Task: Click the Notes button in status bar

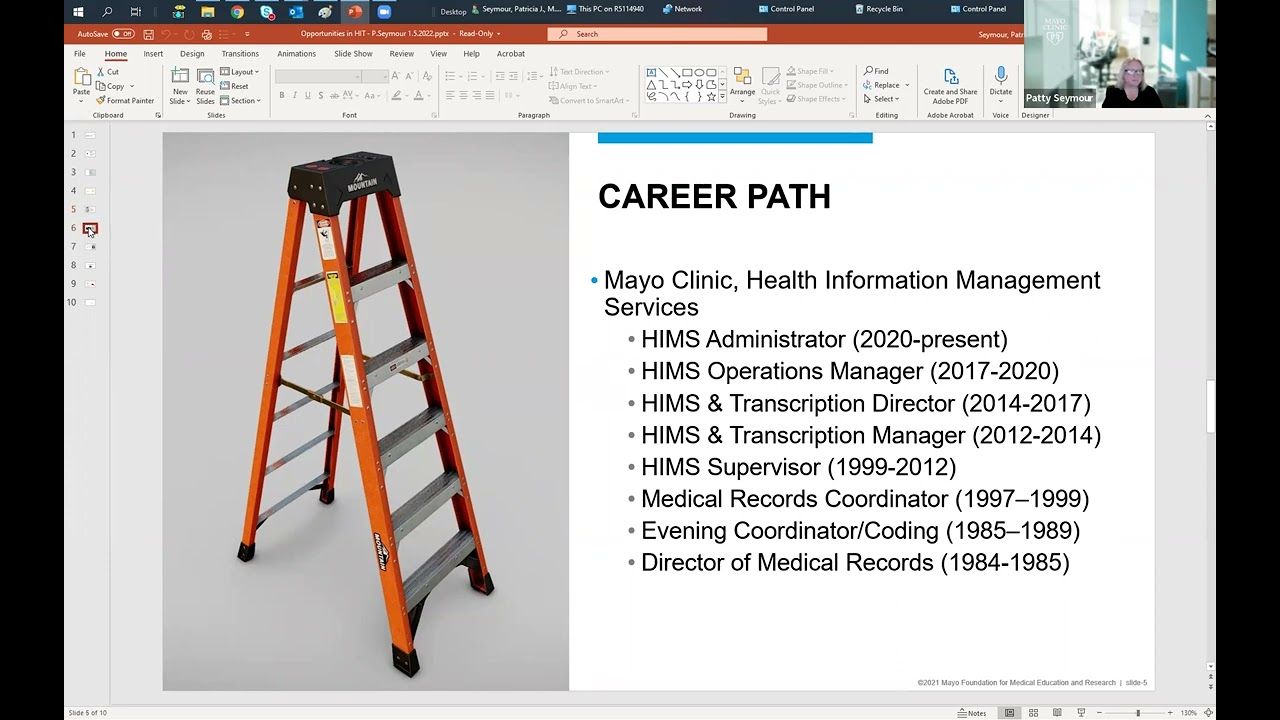Action: (972, 713)
